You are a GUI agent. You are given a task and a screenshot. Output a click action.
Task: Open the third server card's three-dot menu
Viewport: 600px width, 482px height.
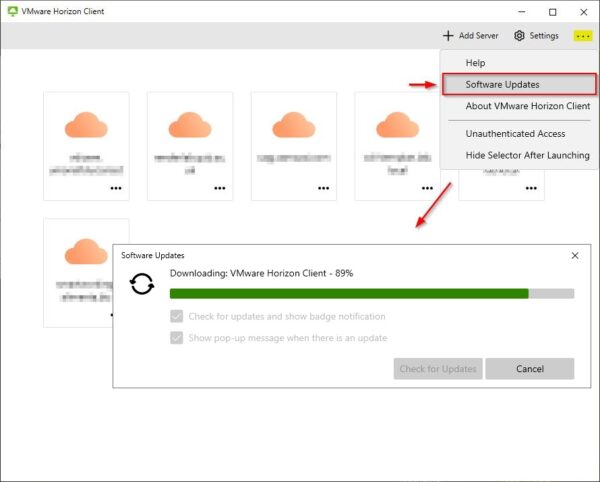(323, 188)
